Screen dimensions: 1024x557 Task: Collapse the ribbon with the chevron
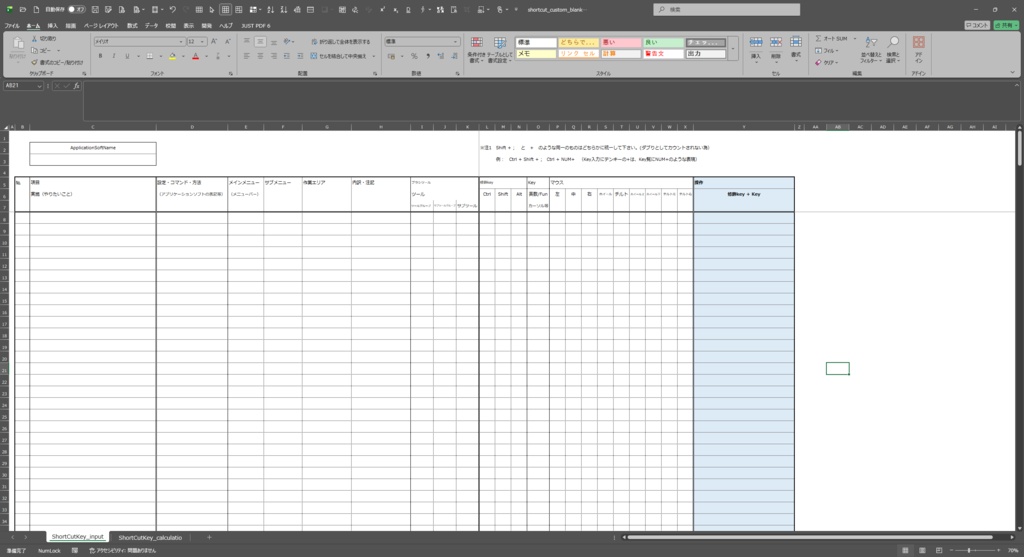click(1012, 73)
